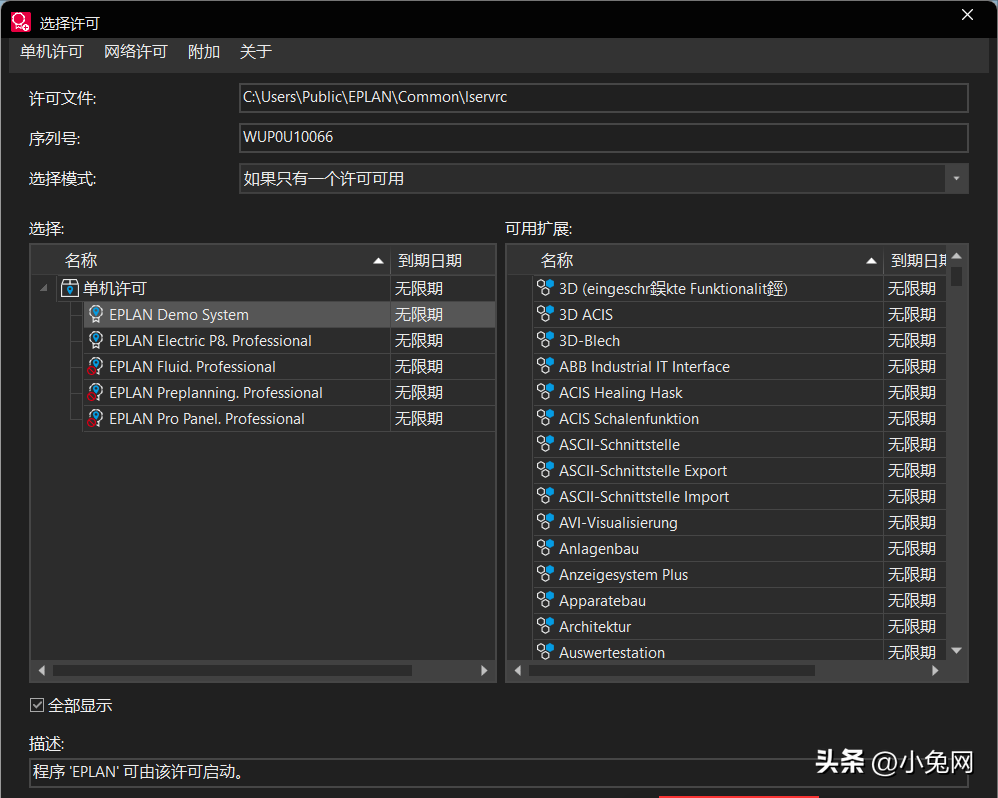The height and width of the screenshot is (798, 998).
Task: Click the 许可文件 path field
Action: (x=603, y=98)
